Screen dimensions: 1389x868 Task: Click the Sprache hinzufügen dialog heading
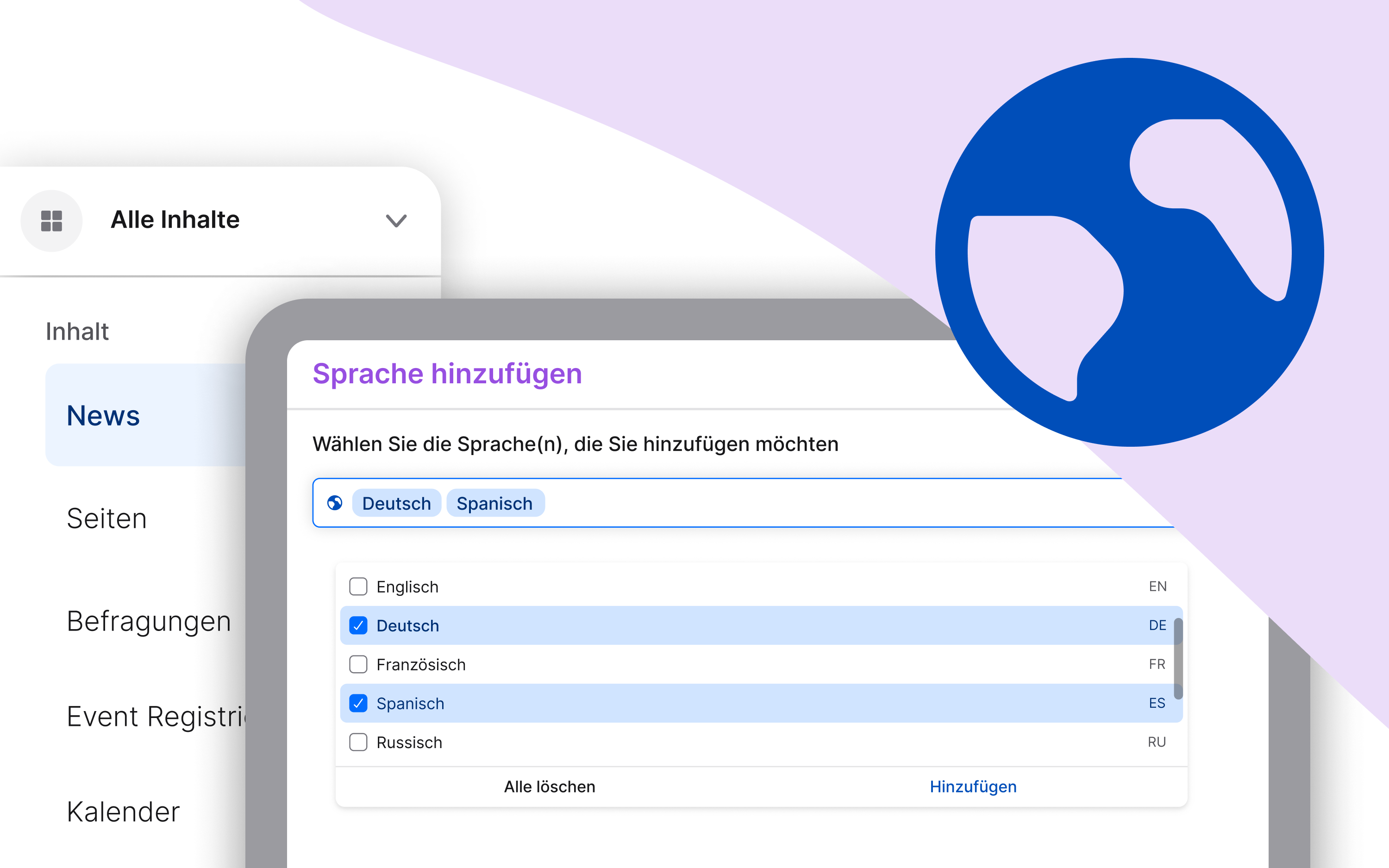pos(447,375)
